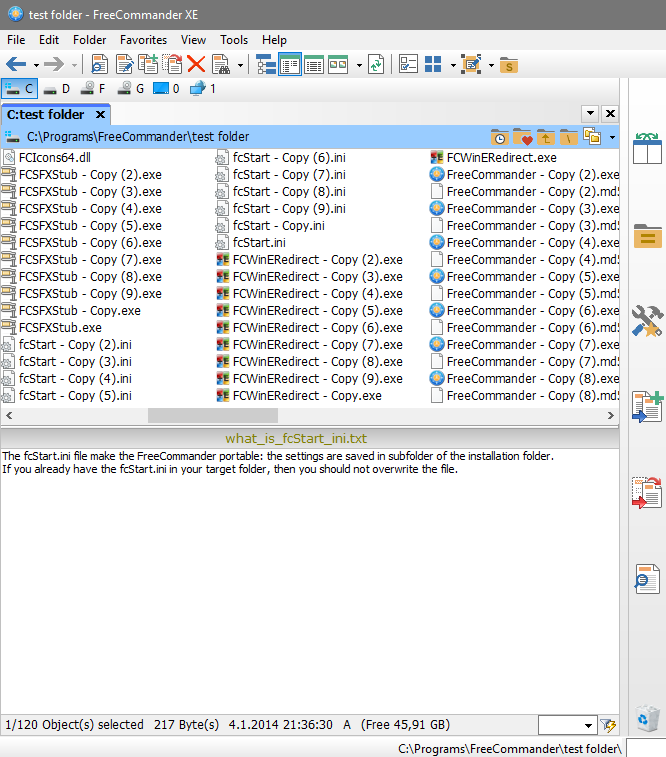Image resolution: width=666 pixels, height=757 pixels.
Task: Click horizontal scrollbar thumb in file list
Action: [213, 415]
